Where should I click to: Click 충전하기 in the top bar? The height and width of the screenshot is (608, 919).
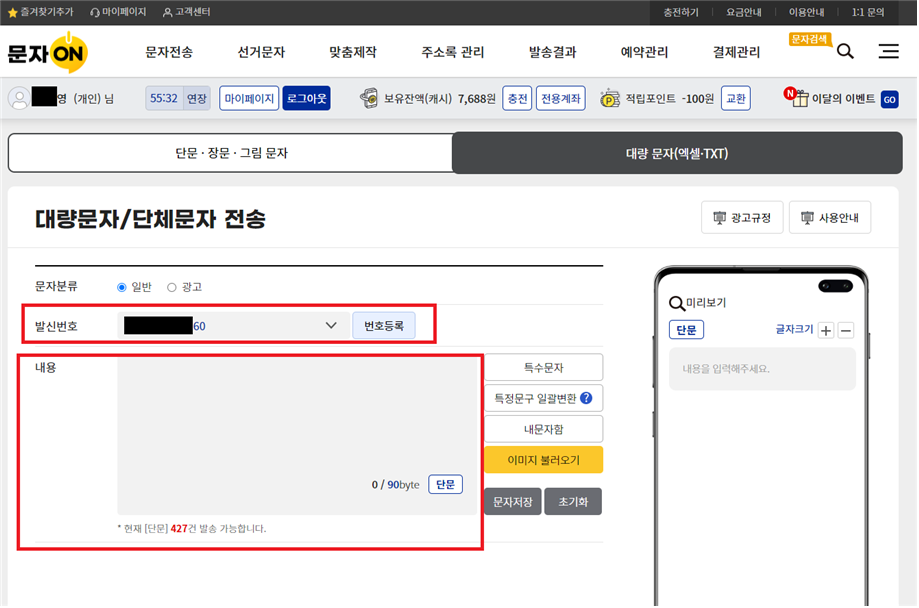tap(680, 12)
